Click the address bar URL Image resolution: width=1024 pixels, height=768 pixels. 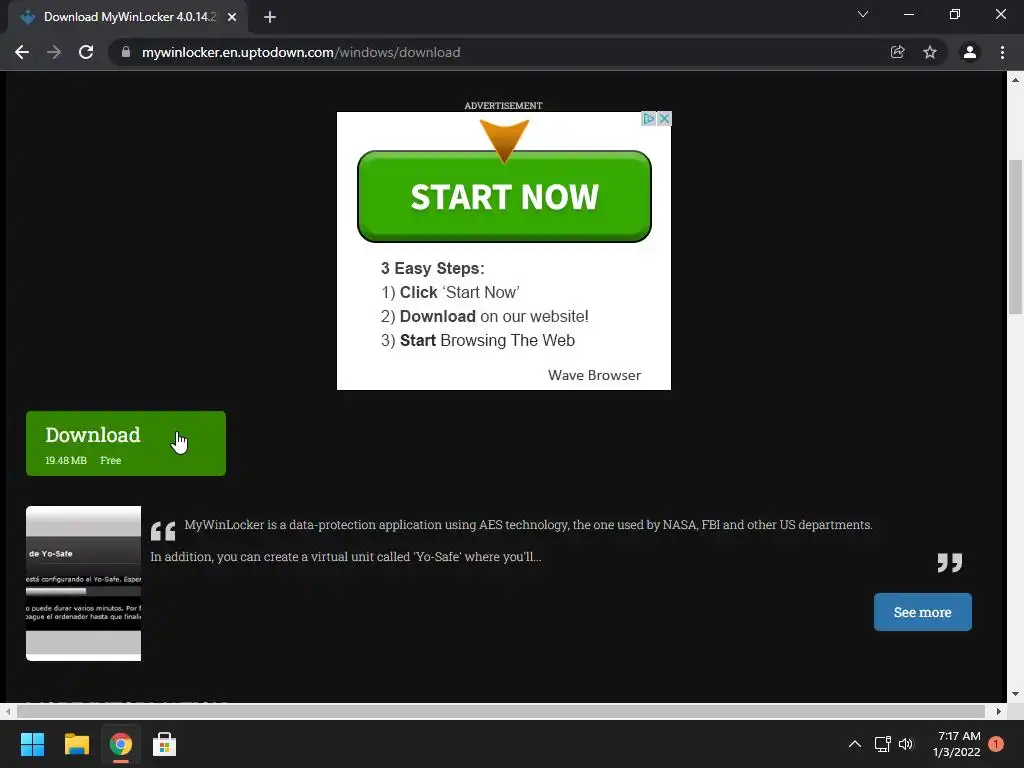point(301,52)
